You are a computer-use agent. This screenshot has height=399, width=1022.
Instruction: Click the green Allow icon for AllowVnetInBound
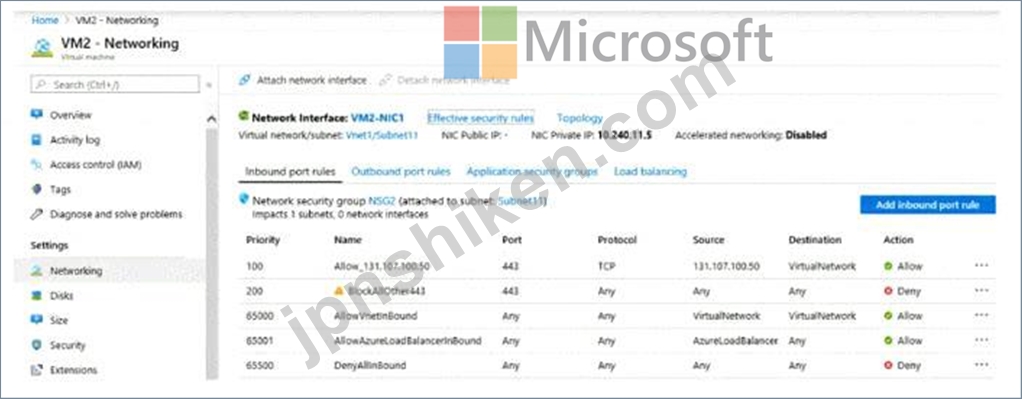click(888, 316)
